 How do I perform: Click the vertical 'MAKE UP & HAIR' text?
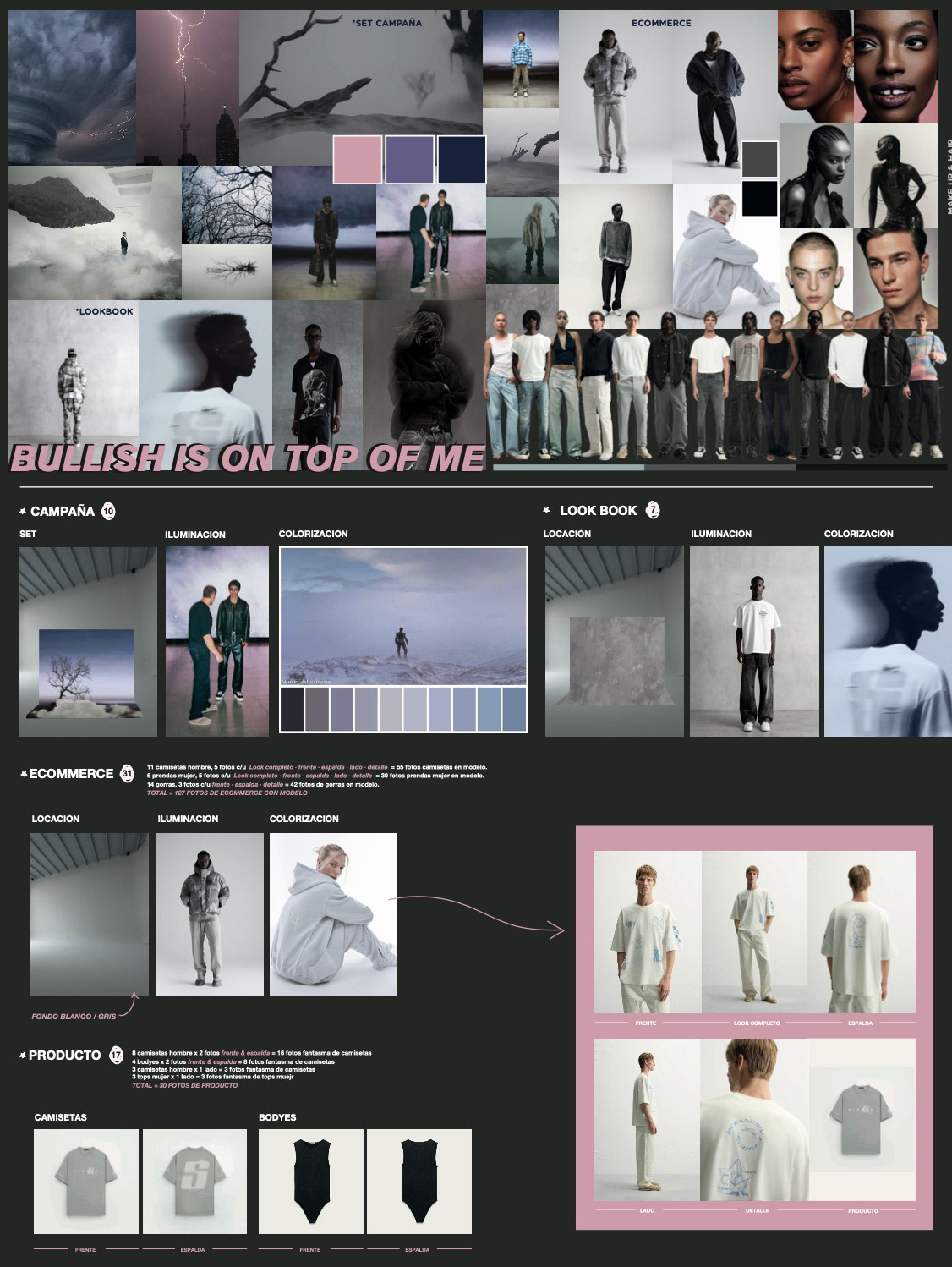[x=949, y=176]
